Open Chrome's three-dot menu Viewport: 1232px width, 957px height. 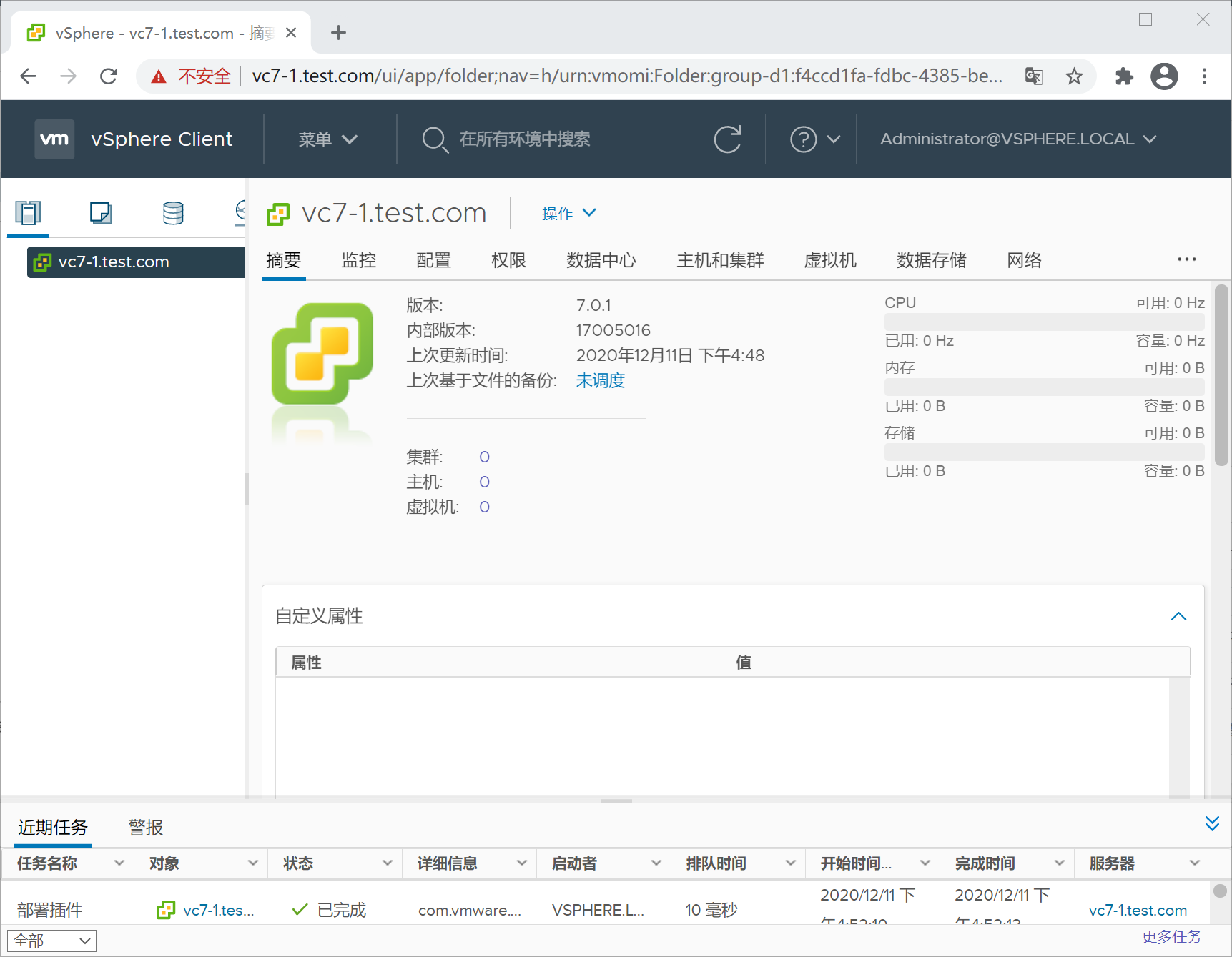coord(1205,76)
